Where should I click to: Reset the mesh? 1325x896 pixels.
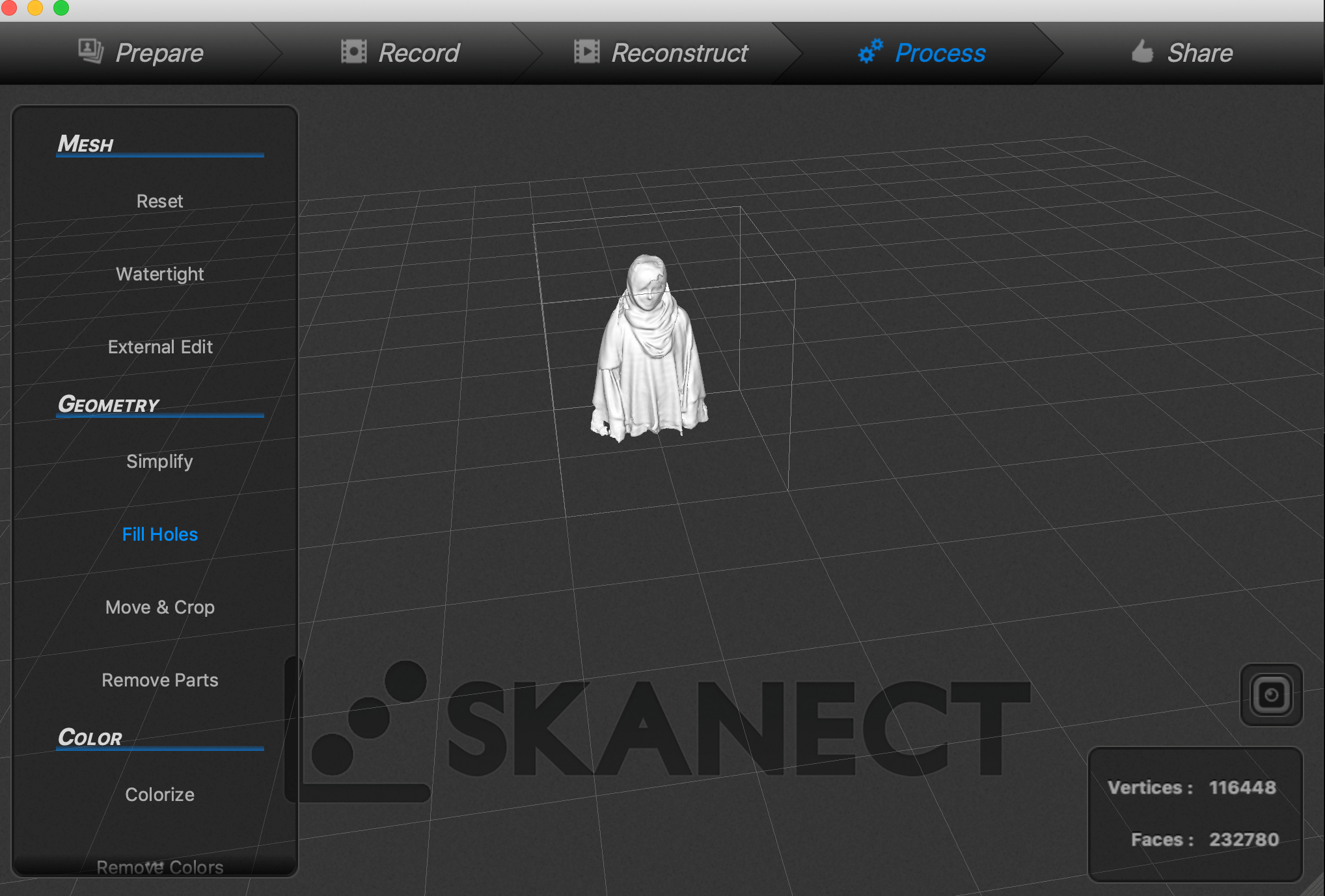pos(159,201)
